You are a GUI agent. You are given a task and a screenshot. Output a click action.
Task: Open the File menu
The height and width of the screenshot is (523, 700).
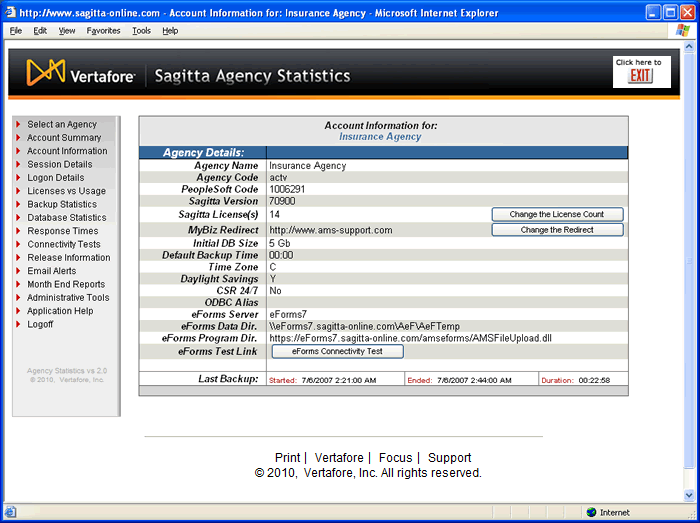[x=16, y=31]
